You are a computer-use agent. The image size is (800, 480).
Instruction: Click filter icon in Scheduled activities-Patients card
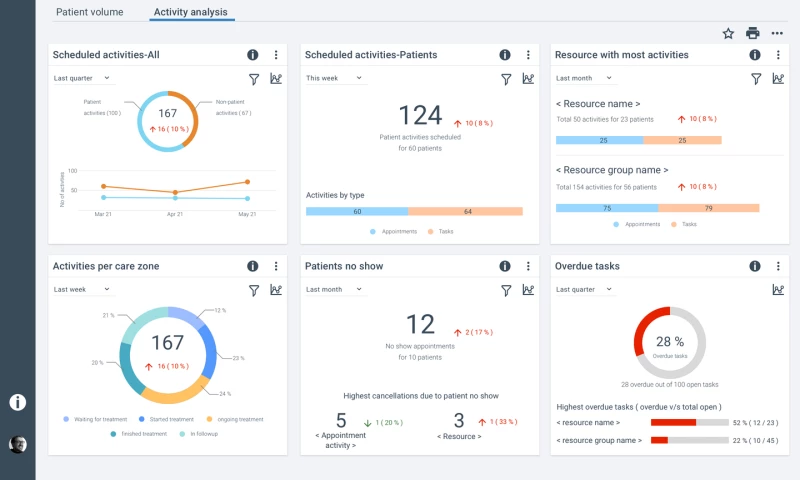(505, 78)
